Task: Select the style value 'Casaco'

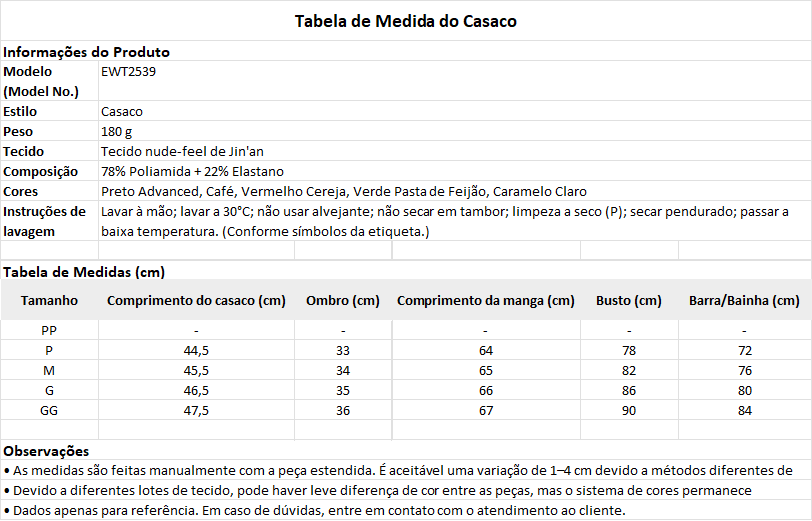Action: (x=122, y=112)
